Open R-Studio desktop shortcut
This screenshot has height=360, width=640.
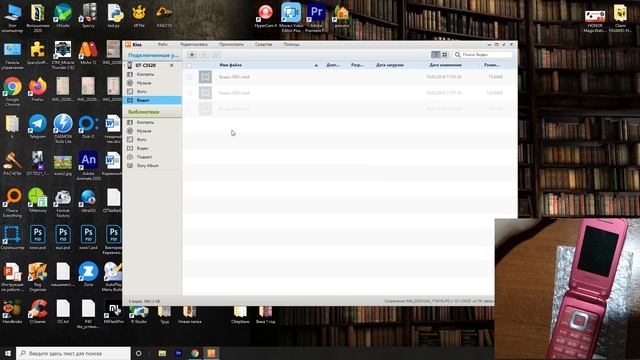pyautogui.click(x=139, y=313)
